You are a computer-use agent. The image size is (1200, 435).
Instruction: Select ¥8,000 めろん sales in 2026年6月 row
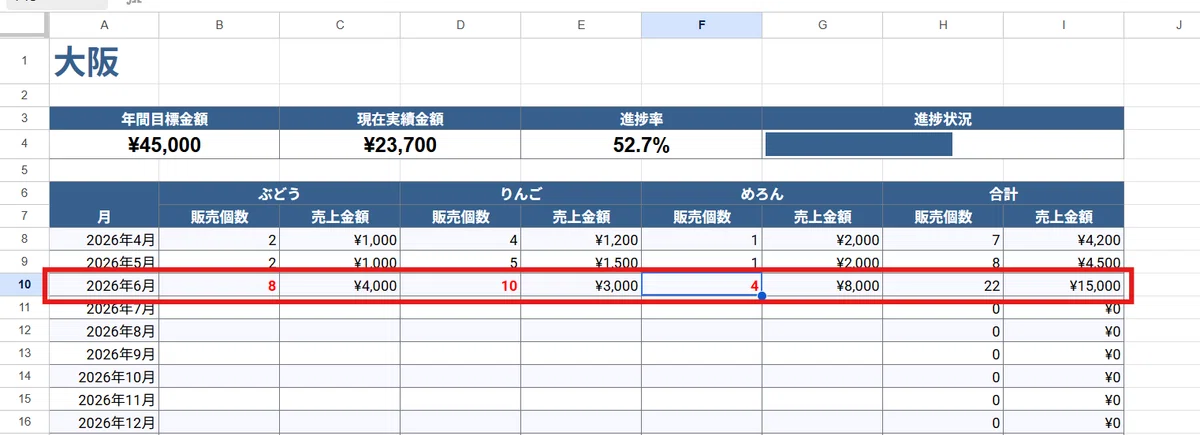tap(822, 285)
